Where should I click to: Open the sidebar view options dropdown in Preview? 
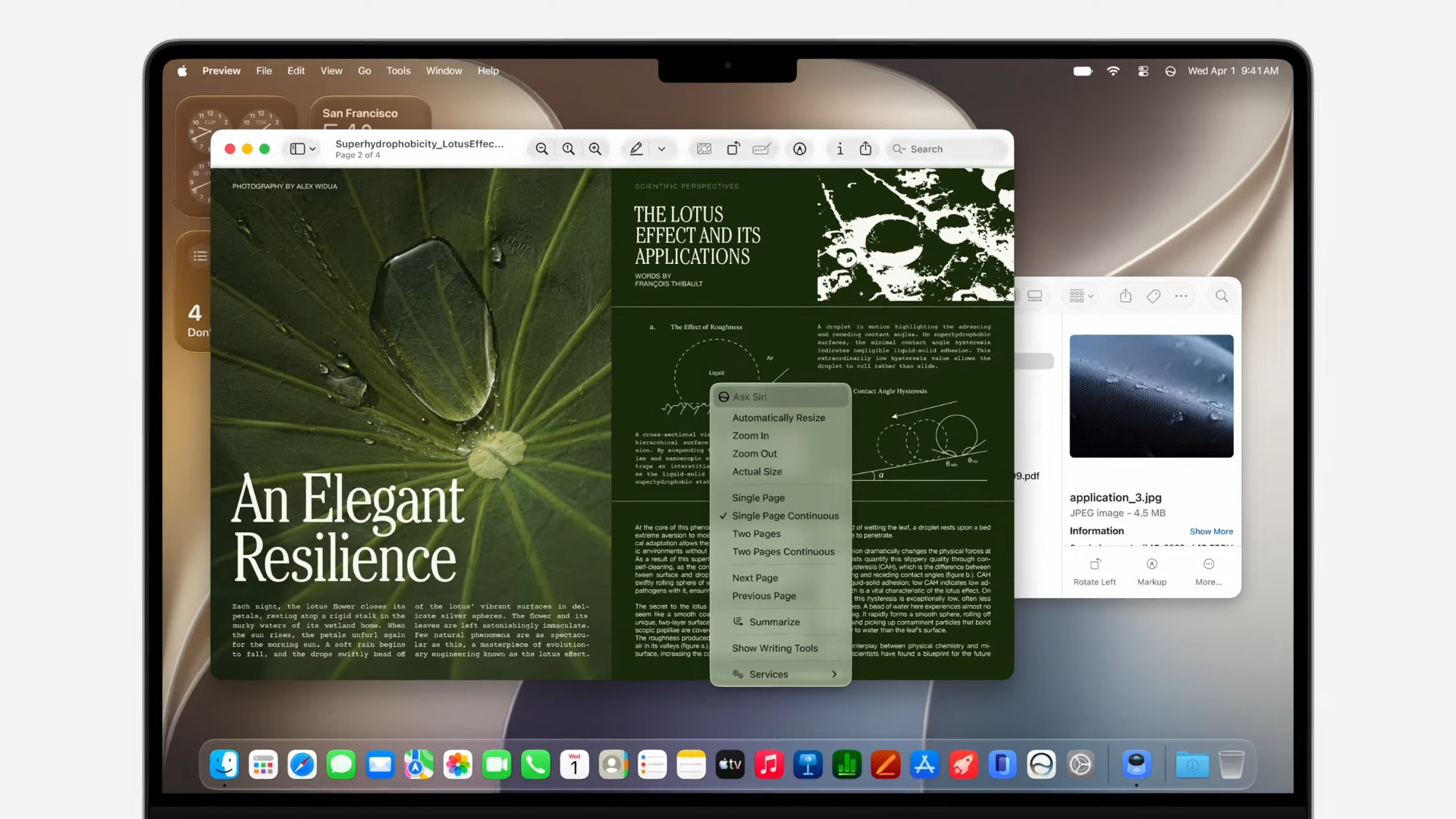pos(303,149)
